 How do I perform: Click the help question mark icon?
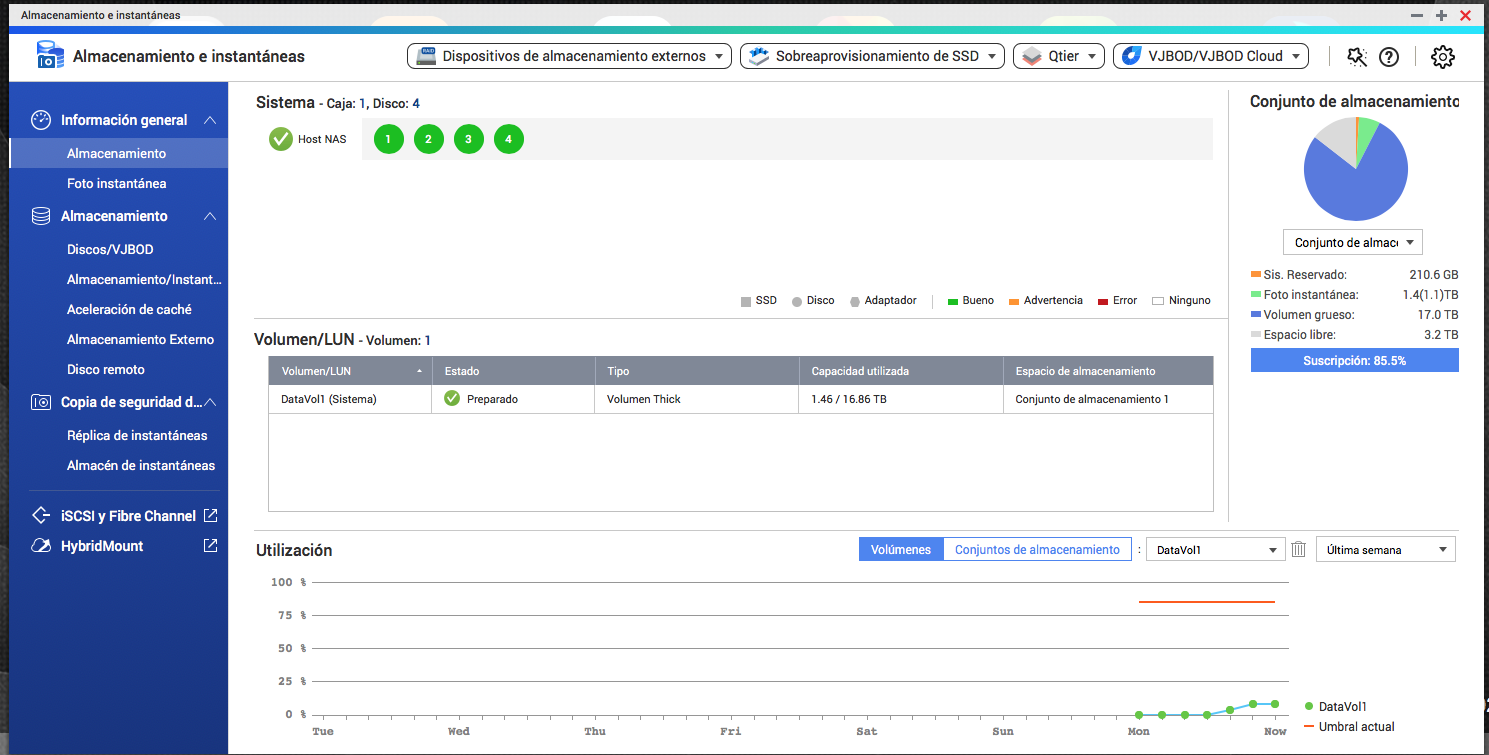pos(1388,57)
